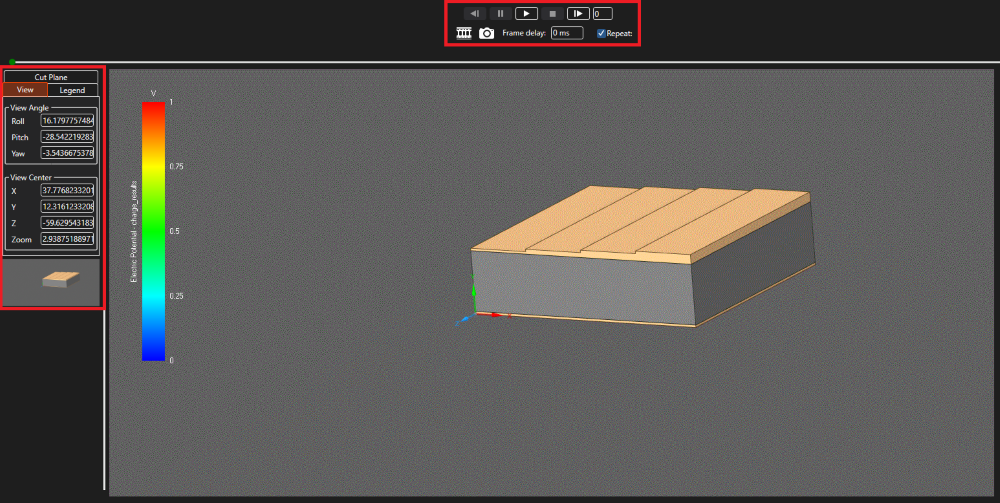
Task: Toggle the Repeat checkbox
Action: point(601,33)
